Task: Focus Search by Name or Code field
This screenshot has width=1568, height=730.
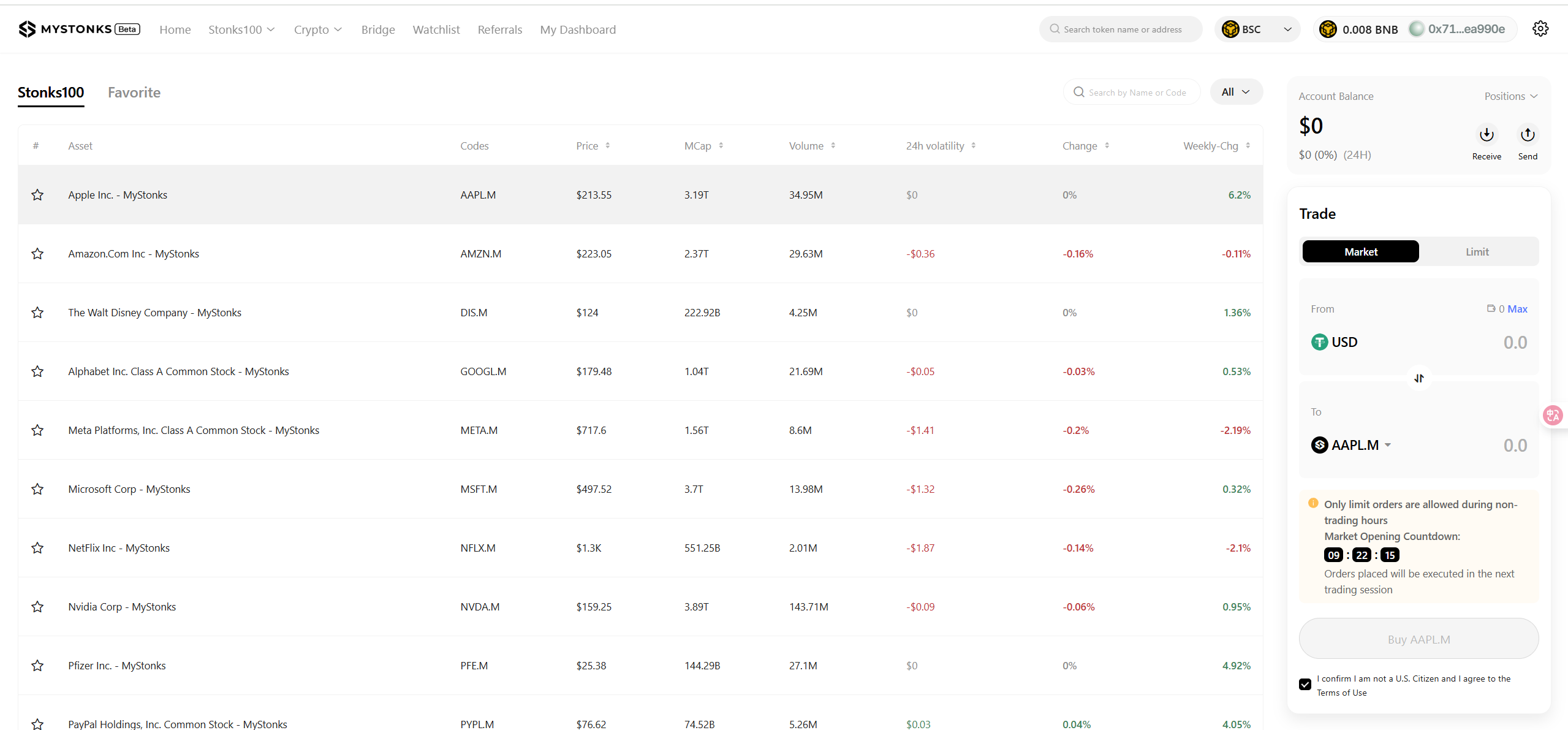Action: 1132,92
